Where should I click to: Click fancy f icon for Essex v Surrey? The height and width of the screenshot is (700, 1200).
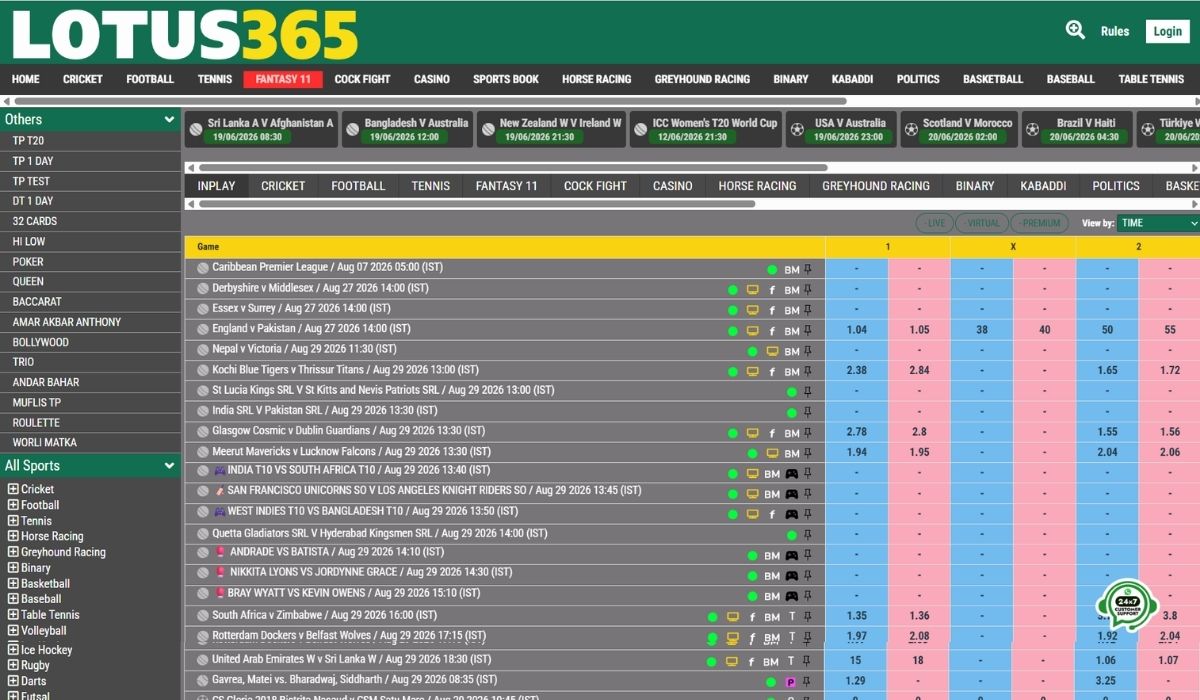[x=771, y=310]
